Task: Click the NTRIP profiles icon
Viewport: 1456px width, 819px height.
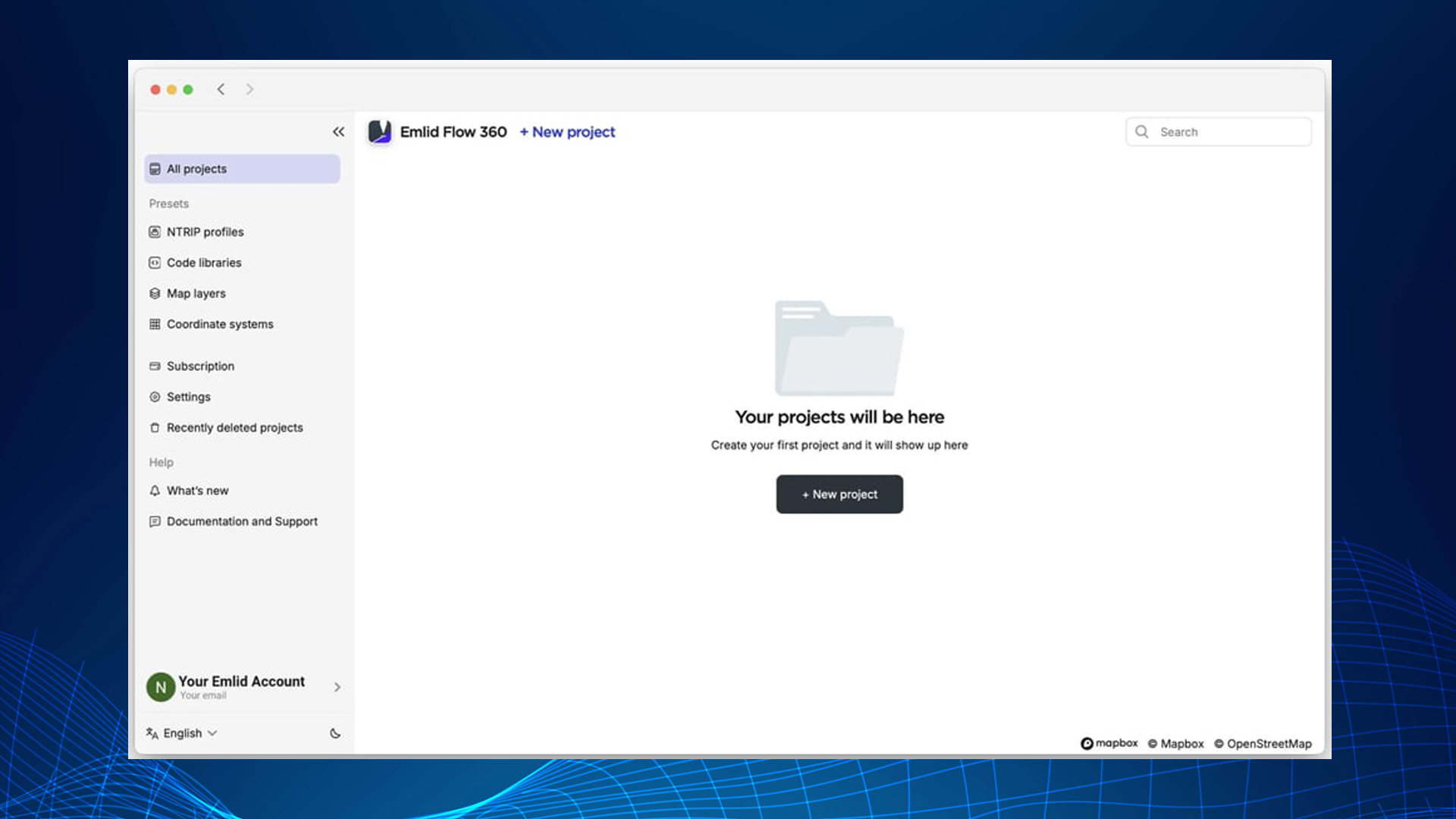Action: [155, 232]
